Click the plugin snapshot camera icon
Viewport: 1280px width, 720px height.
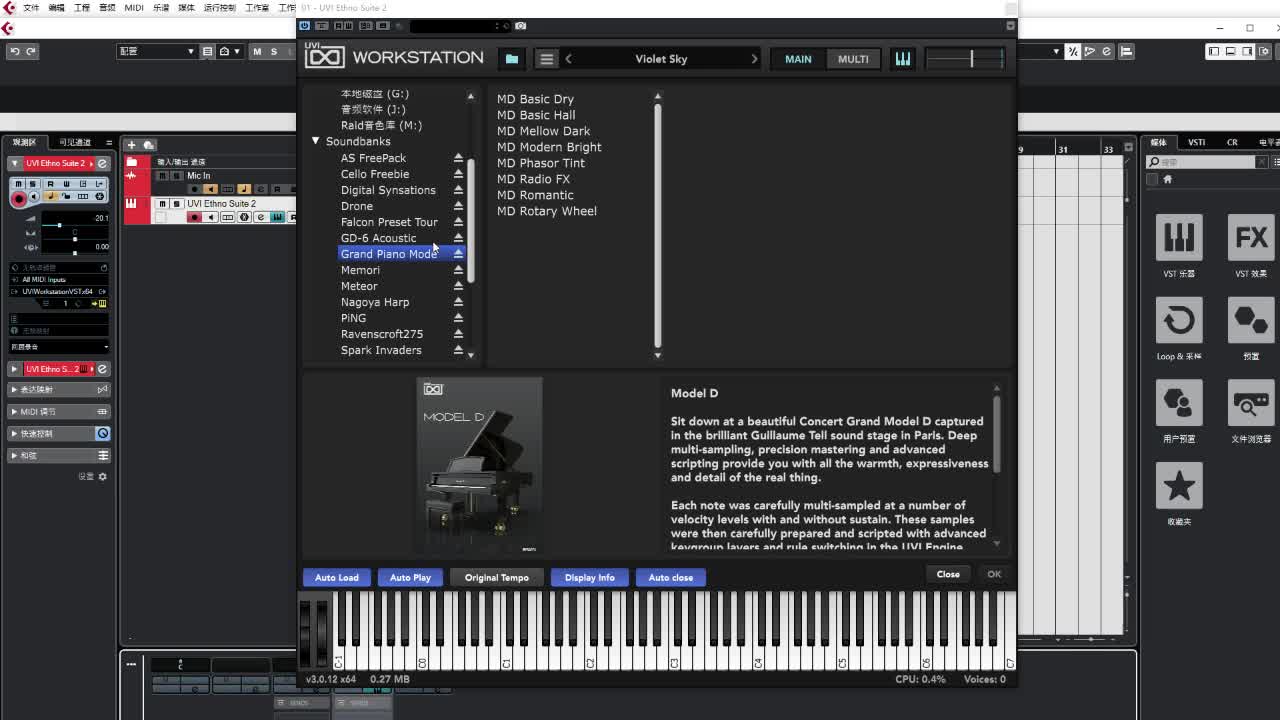tap(520, 26)
